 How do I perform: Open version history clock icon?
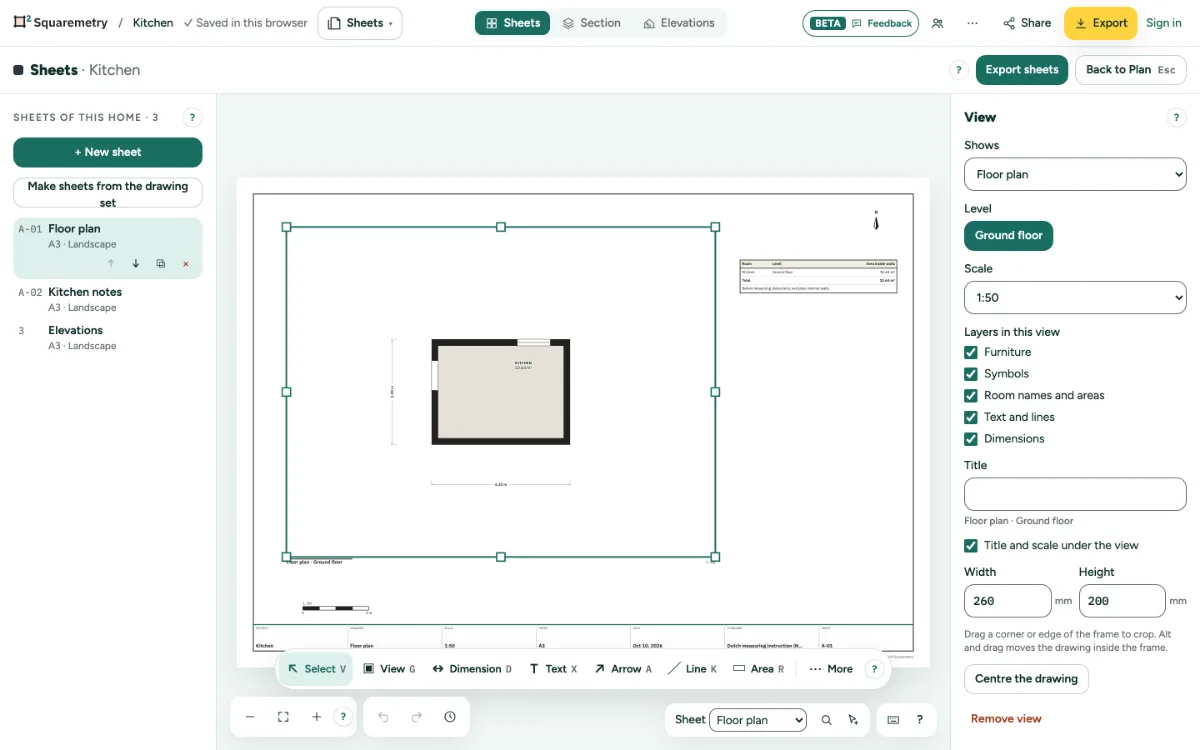[x=450, y=717]
